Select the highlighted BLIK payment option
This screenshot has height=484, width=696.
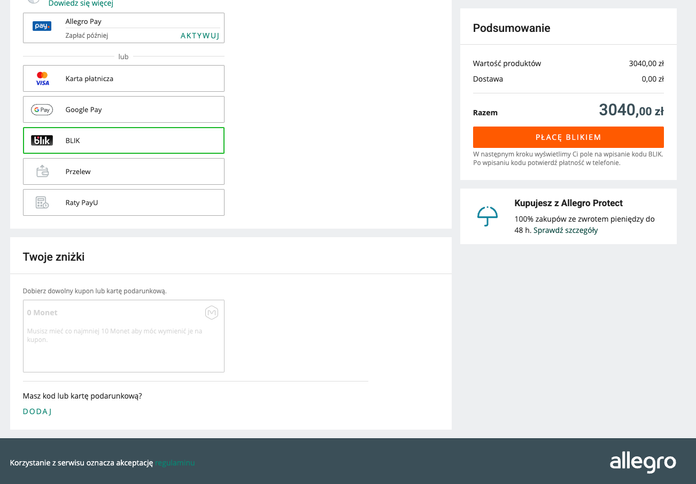click(124, 141)
